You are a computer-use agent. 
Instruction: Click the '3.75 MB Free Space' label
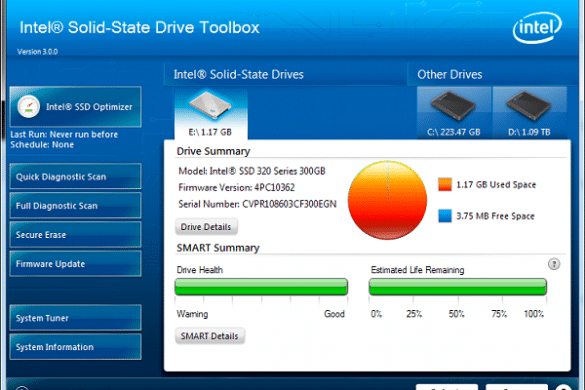(495, 216)
